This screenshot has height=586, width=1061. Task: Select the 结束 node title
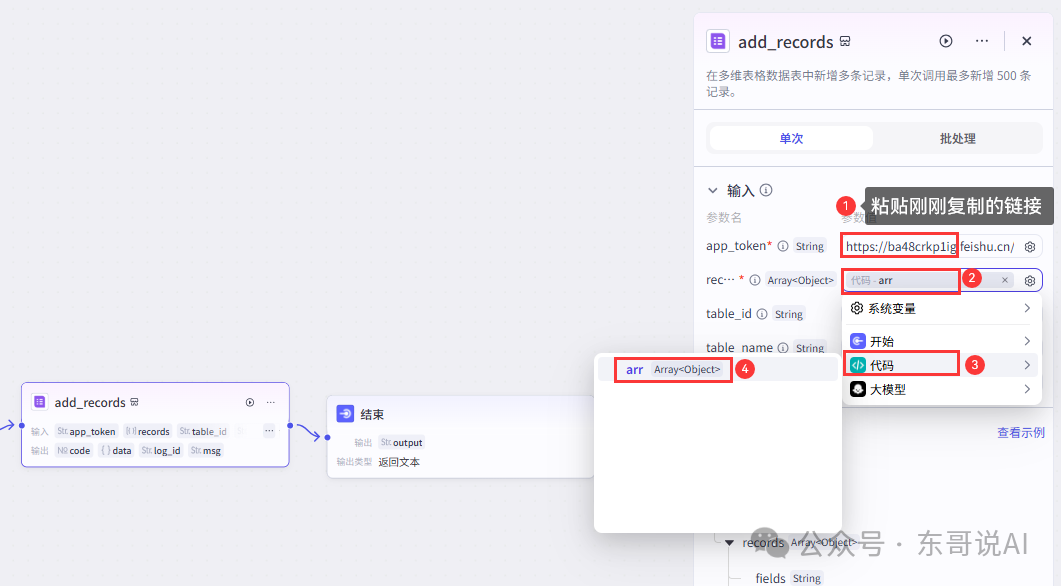[372, 414]
